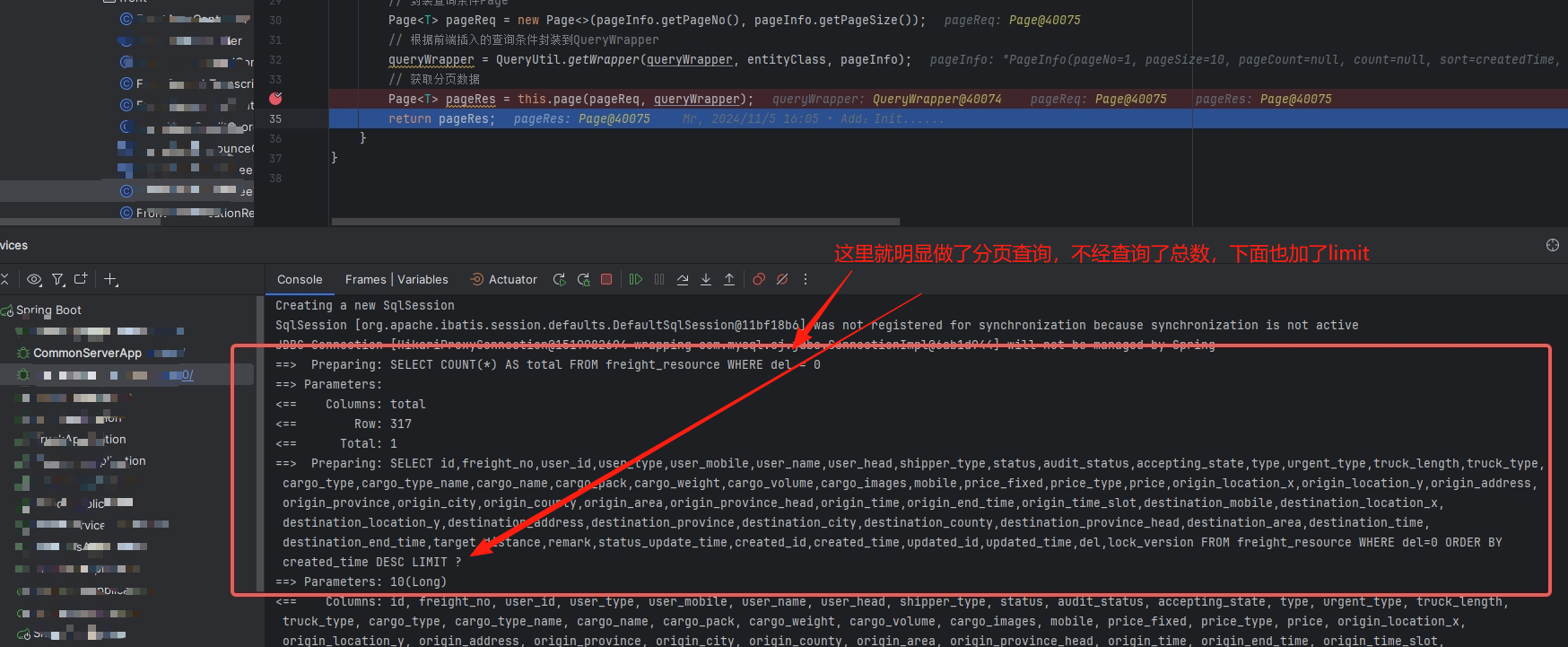Click line number 35 in the gutter

(275, 118)
